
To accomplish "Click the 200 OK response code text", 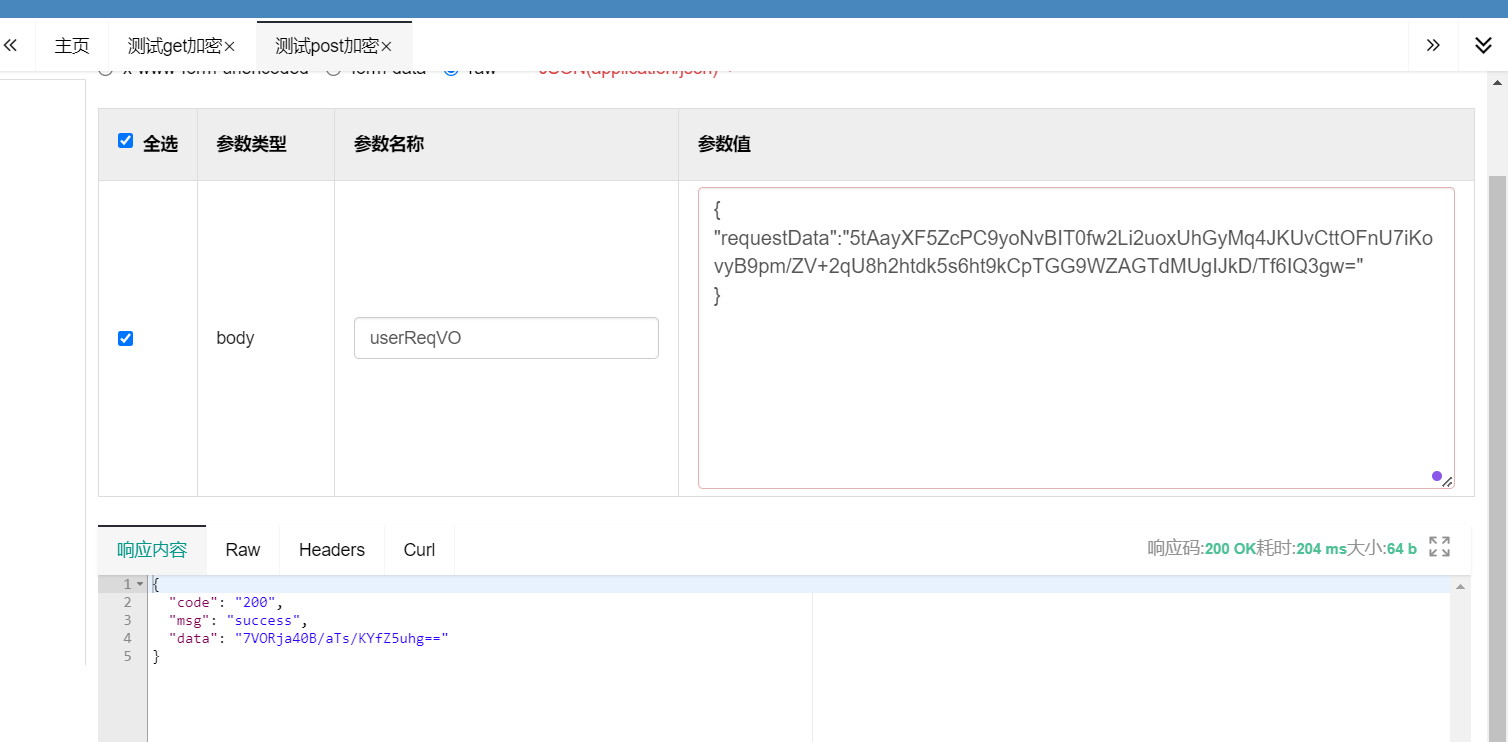I will click(1230, 548).
